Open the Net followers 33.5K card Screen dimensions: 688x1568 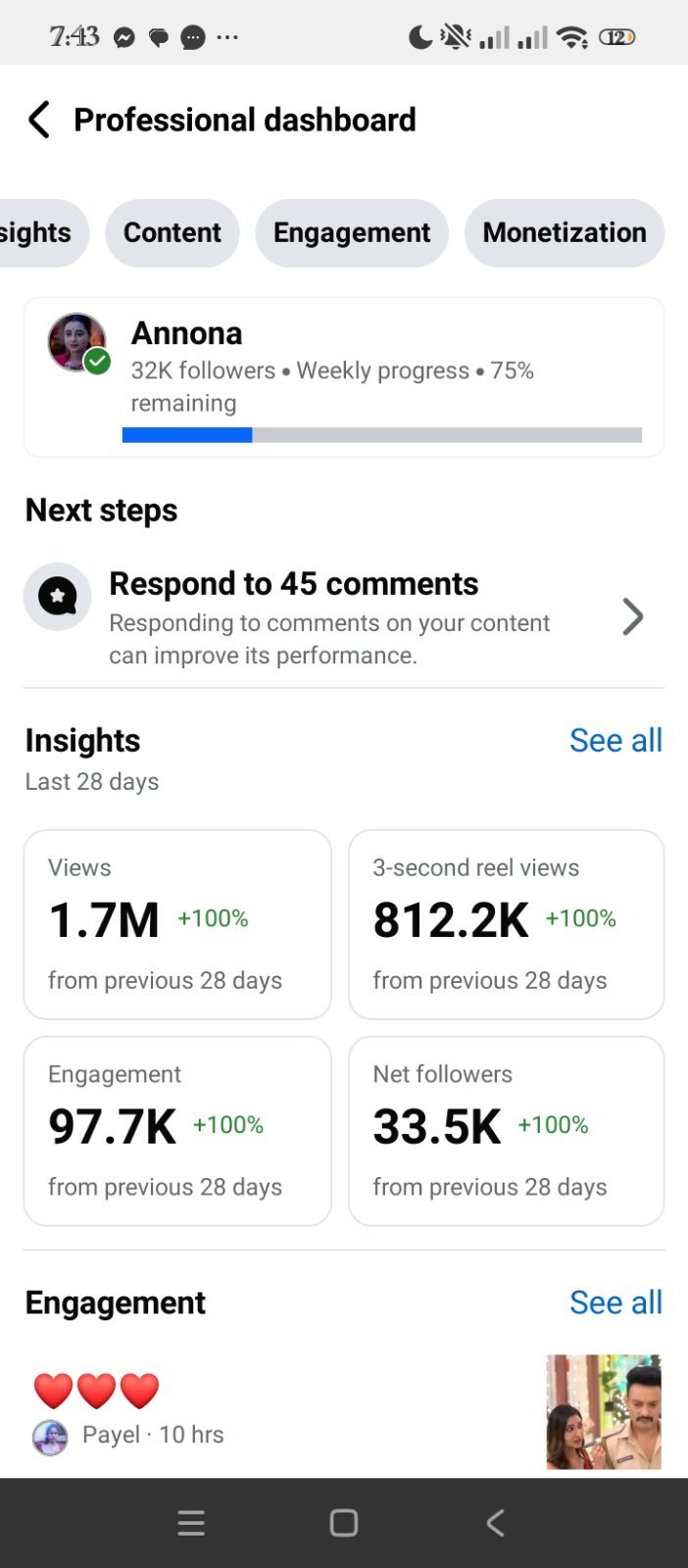(x=507, y=1130)
